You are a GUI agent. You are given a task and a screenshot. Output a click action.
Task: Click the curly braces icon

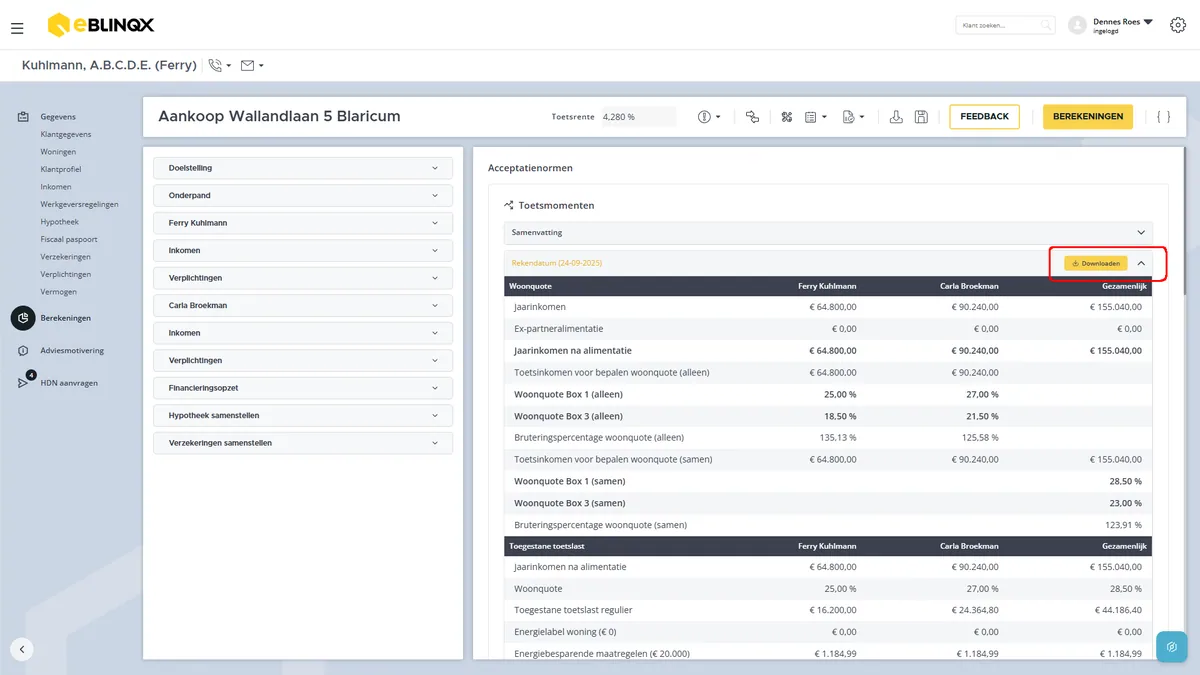click(1163, 117)
